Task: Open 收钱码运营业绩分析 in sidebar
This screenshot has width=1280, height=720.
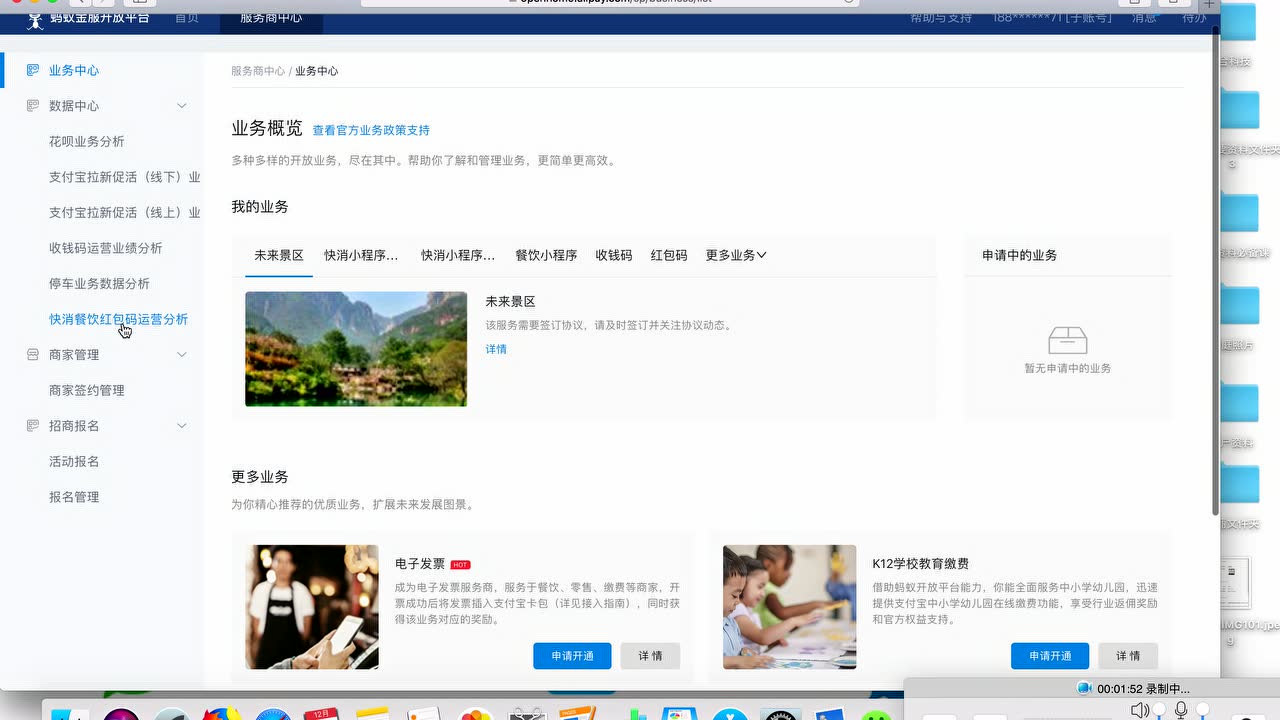Action: coord(105,248)
